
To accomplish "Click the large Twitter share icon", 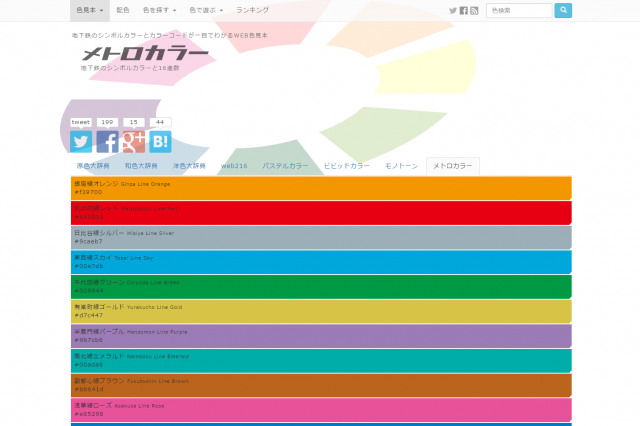I will pyautogui.click(x=82, y=142).
